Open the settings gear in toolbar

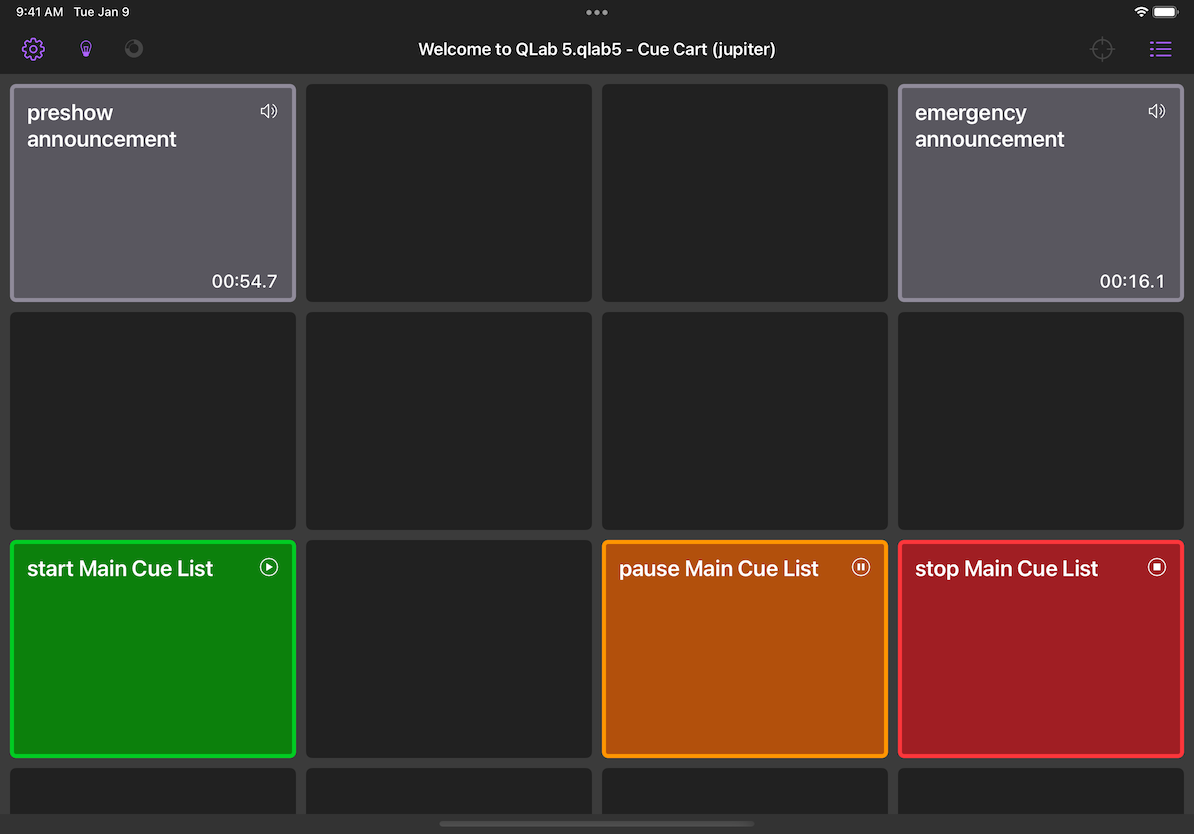click(x=33, y=49)
